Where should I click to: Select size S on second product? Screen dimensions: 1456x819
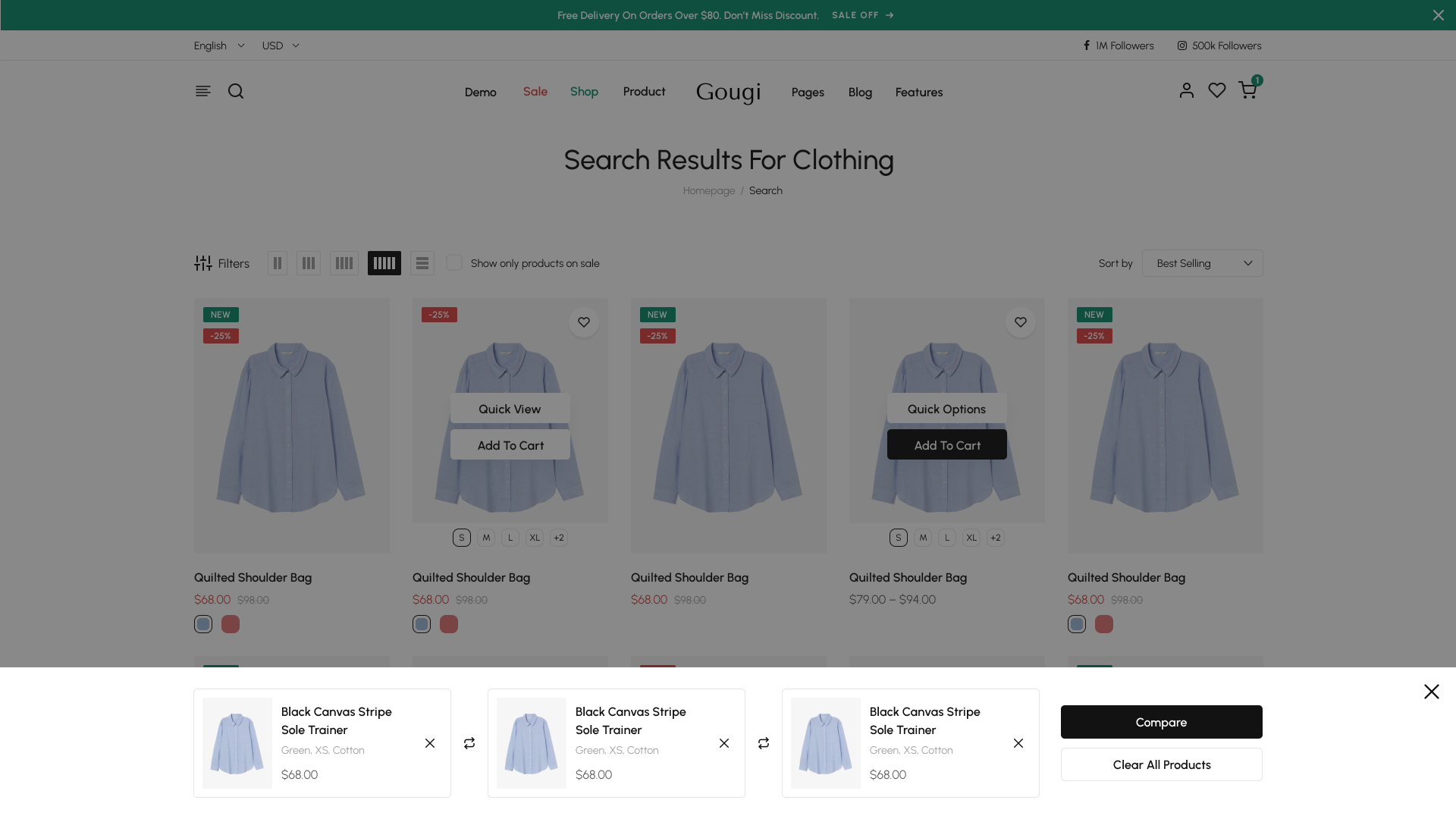[462, 538]
